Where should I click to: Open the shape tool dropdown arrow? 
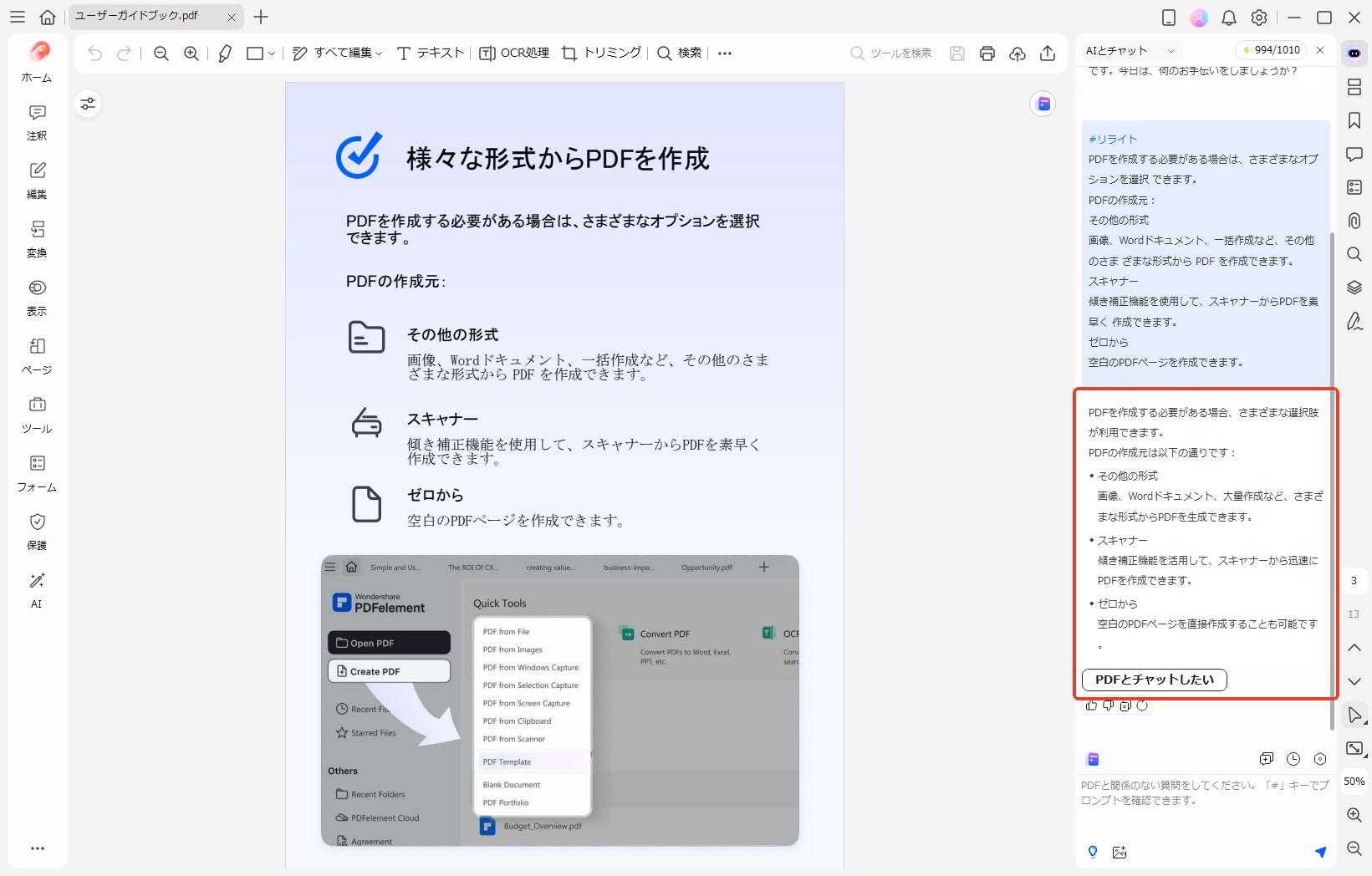pos(273,53)
